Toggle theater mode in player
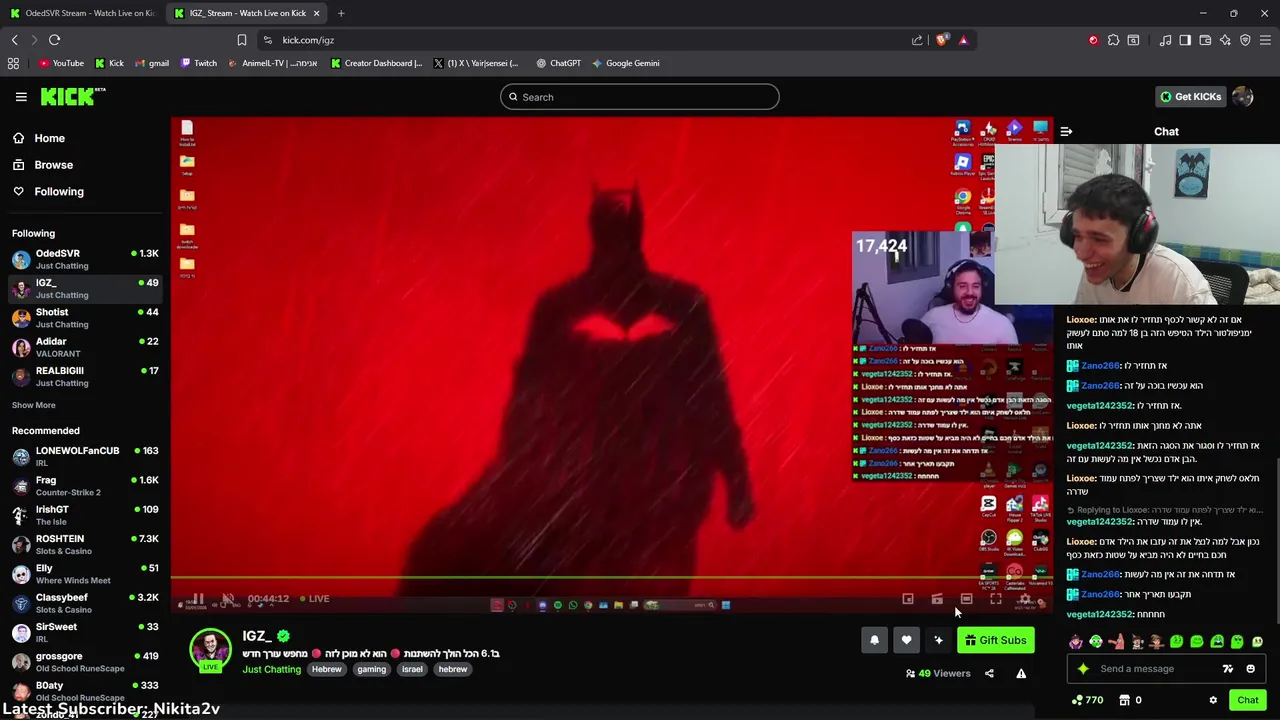This screenshot has height=720, width=1280. point(966,599)
